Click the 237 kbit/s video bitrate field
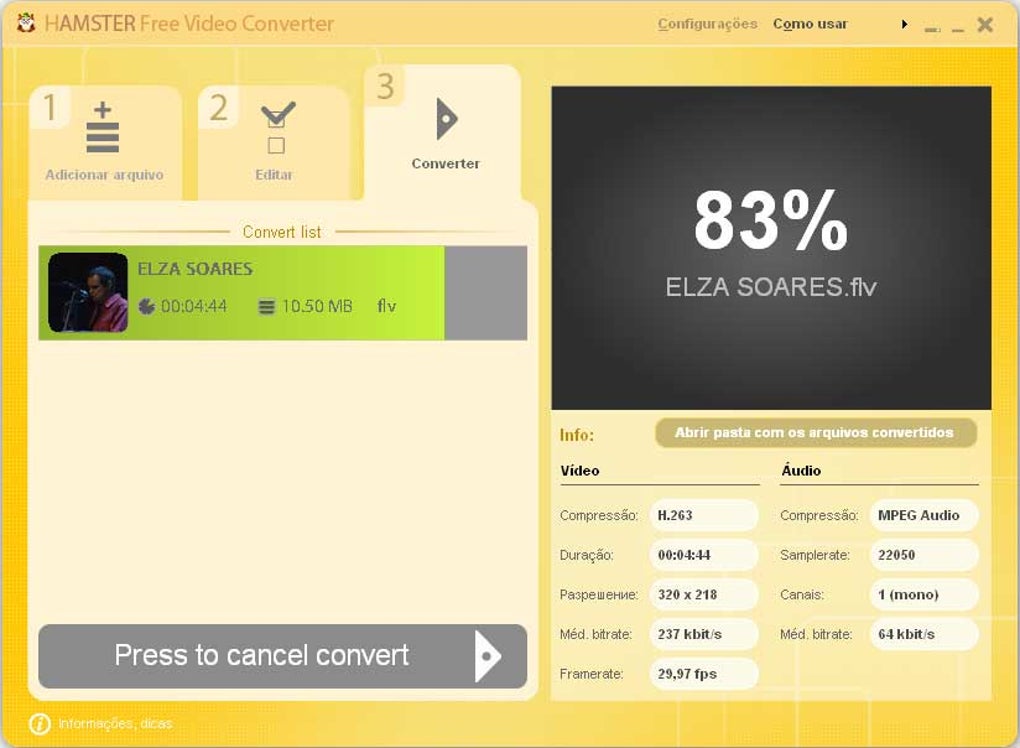The image size is (1020, 748). pyautogui.click(x=703, y=634)
